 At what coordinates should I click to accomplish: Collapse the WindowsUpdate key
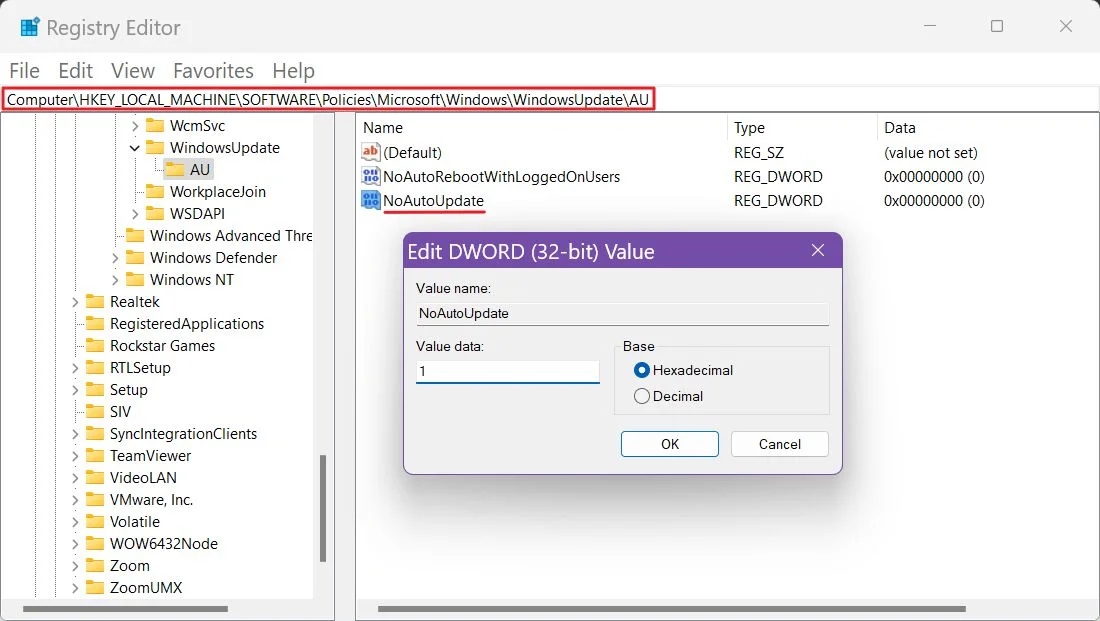tap(135, 148)
